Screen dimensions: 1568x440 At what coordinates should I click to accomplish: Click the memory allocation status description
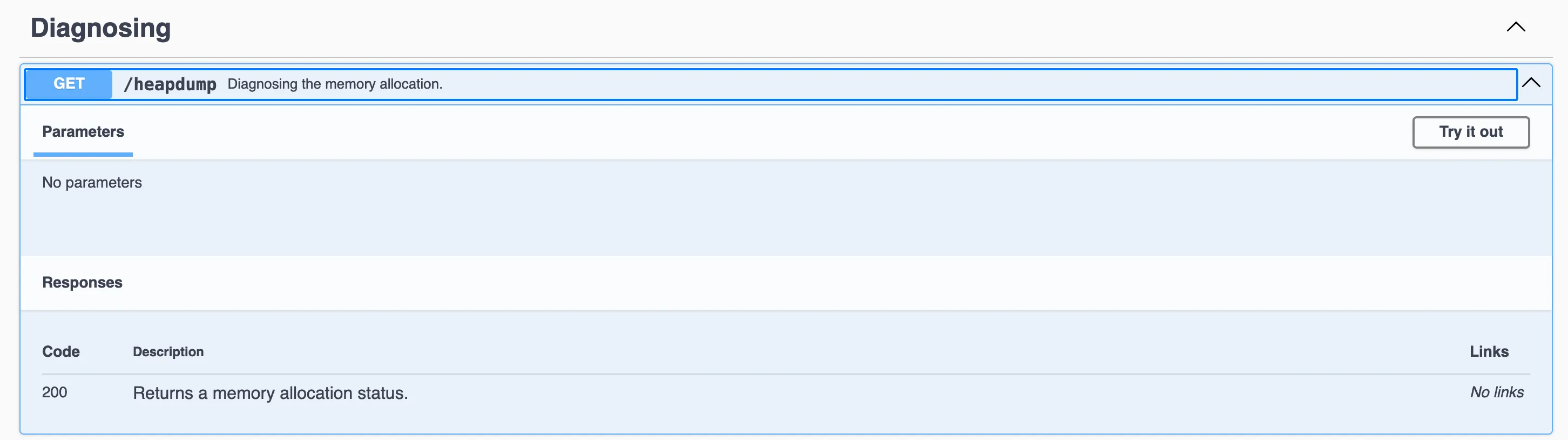(x=271, y=393)
